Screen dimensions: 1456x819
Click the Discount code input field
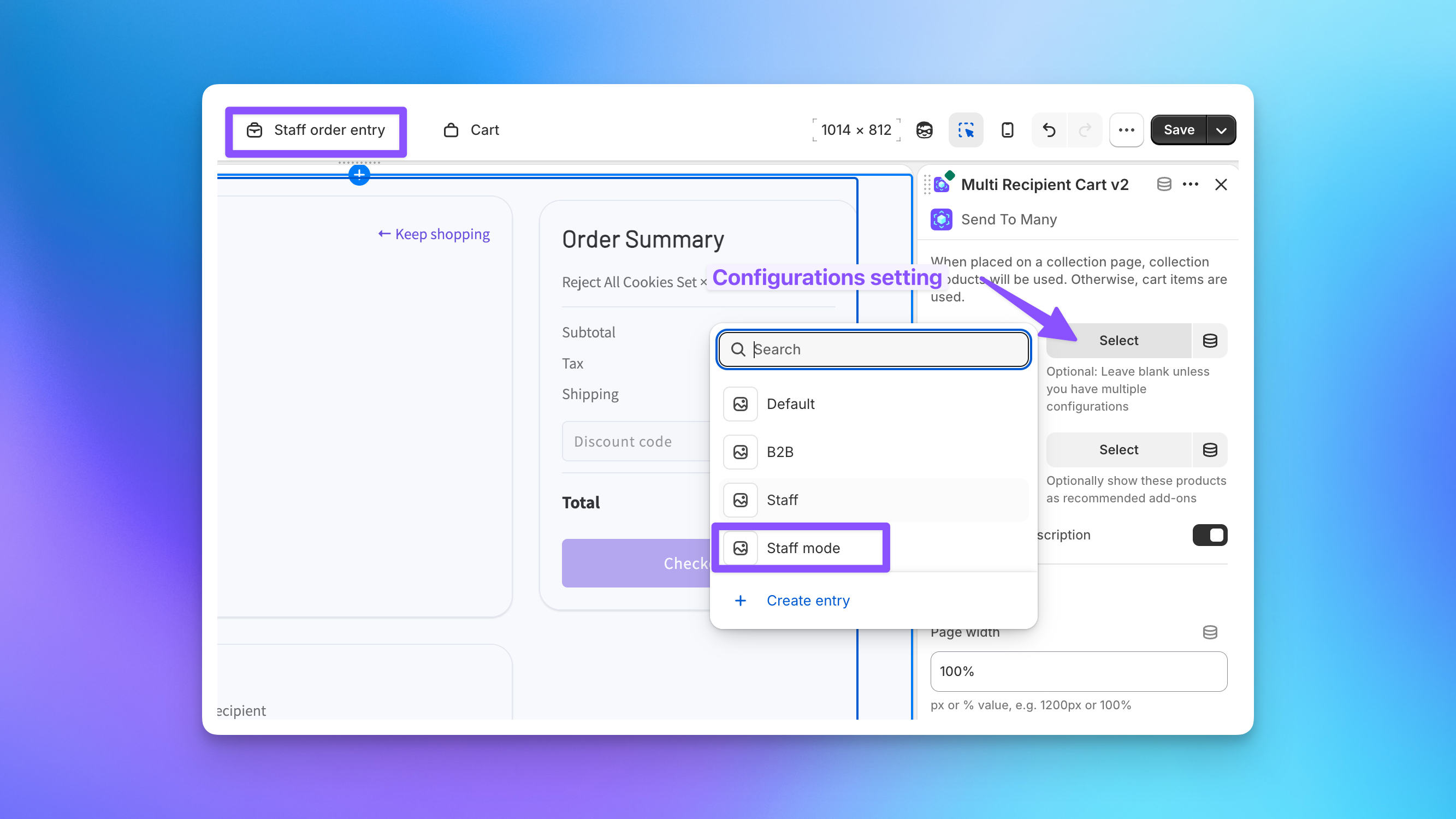click(x=636, y=441)
